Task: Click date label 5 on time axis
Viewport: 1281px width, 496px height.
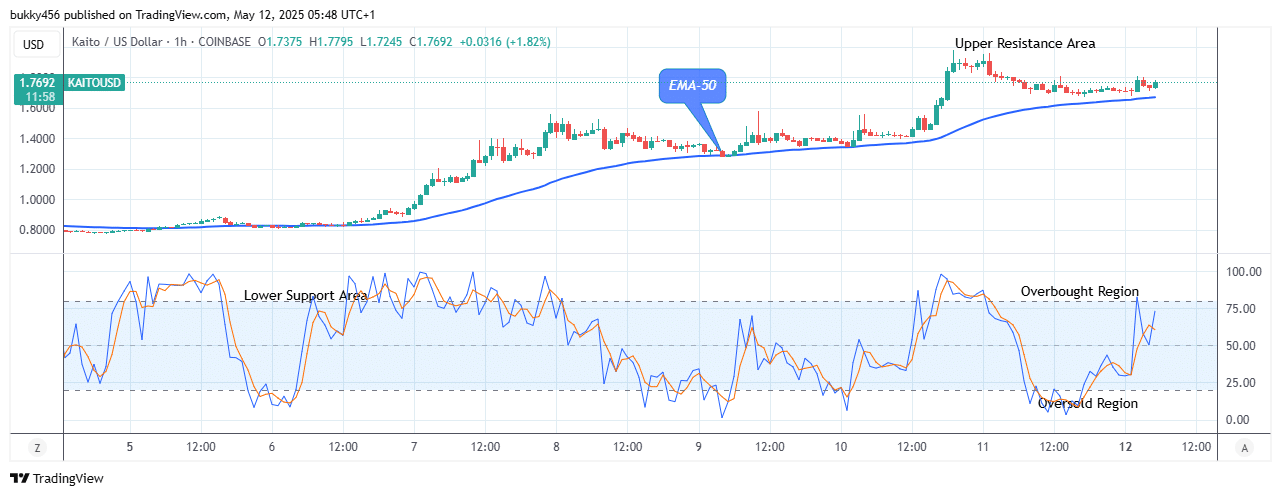Action: click(x=129, y=448)
